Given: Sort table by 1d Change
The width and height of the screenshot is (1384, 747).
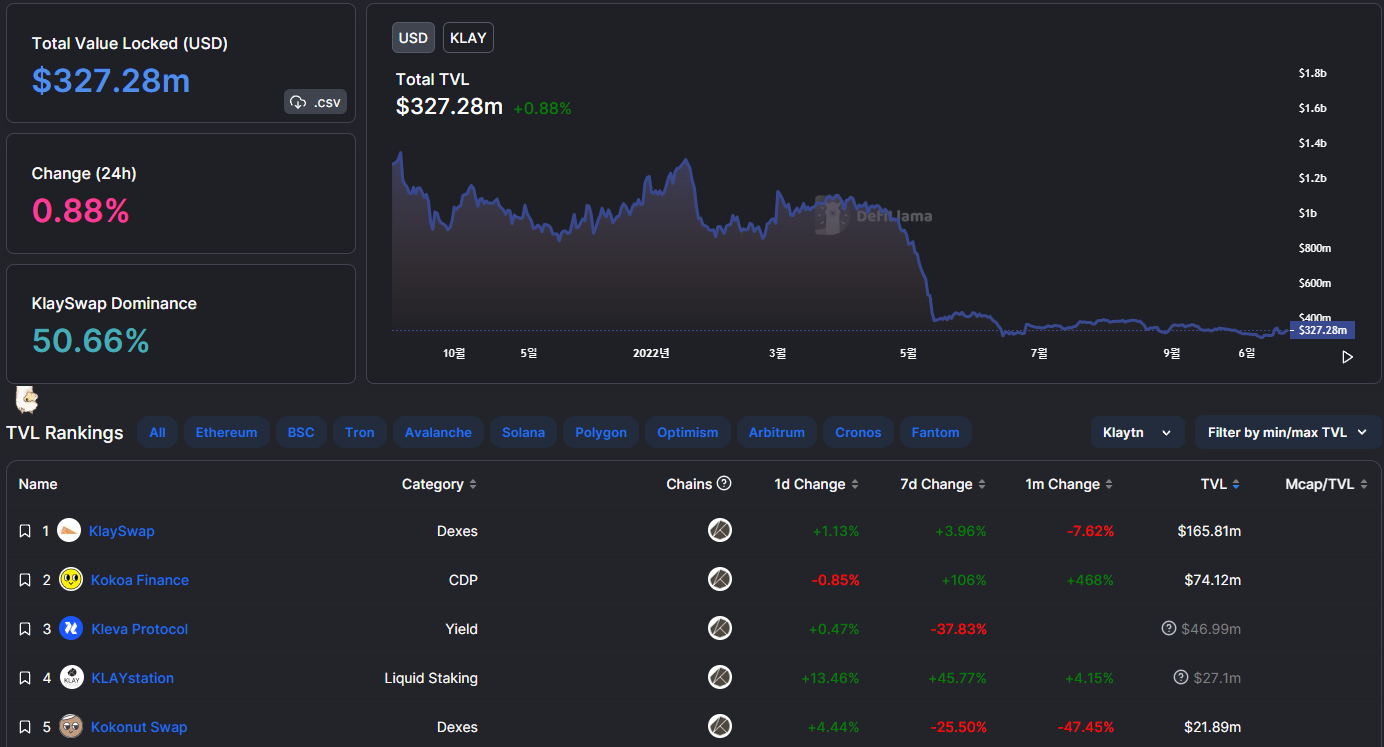Looking at the screenshot, I should point(816,484).
